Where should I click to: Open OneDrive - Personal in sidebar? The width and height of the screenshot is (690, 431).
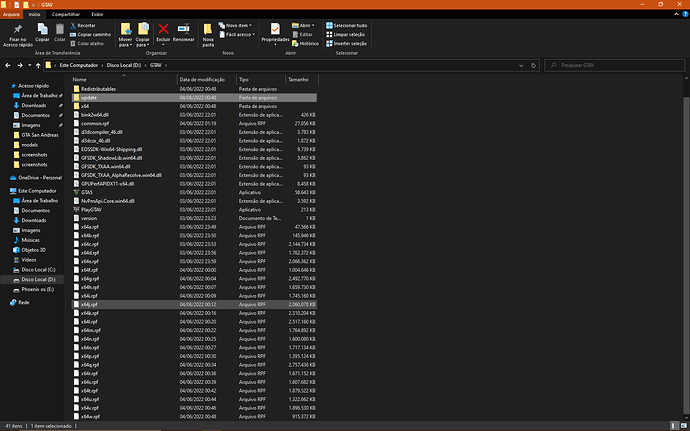[x=36, y=178]
